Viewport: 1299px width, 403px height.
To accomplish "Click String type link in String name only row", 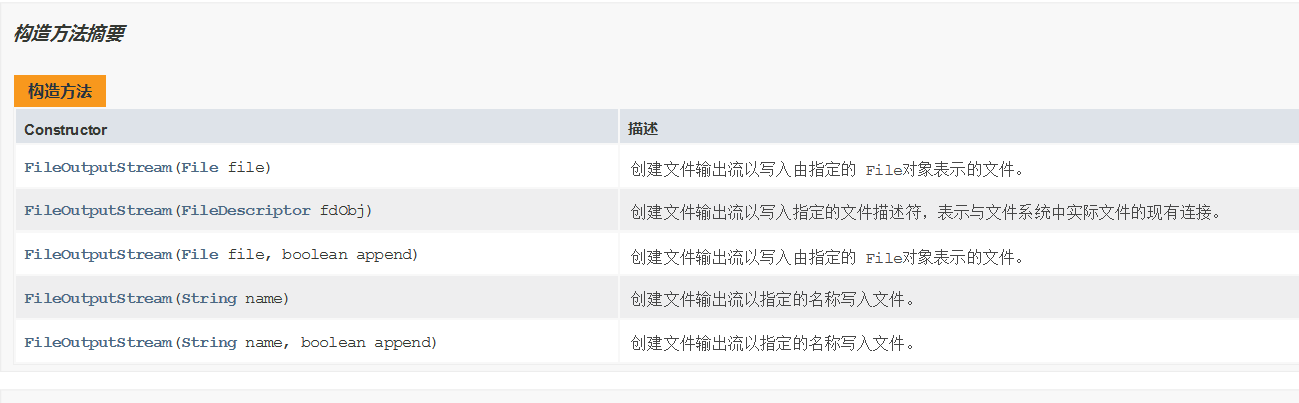I will [x=209, y=299].
